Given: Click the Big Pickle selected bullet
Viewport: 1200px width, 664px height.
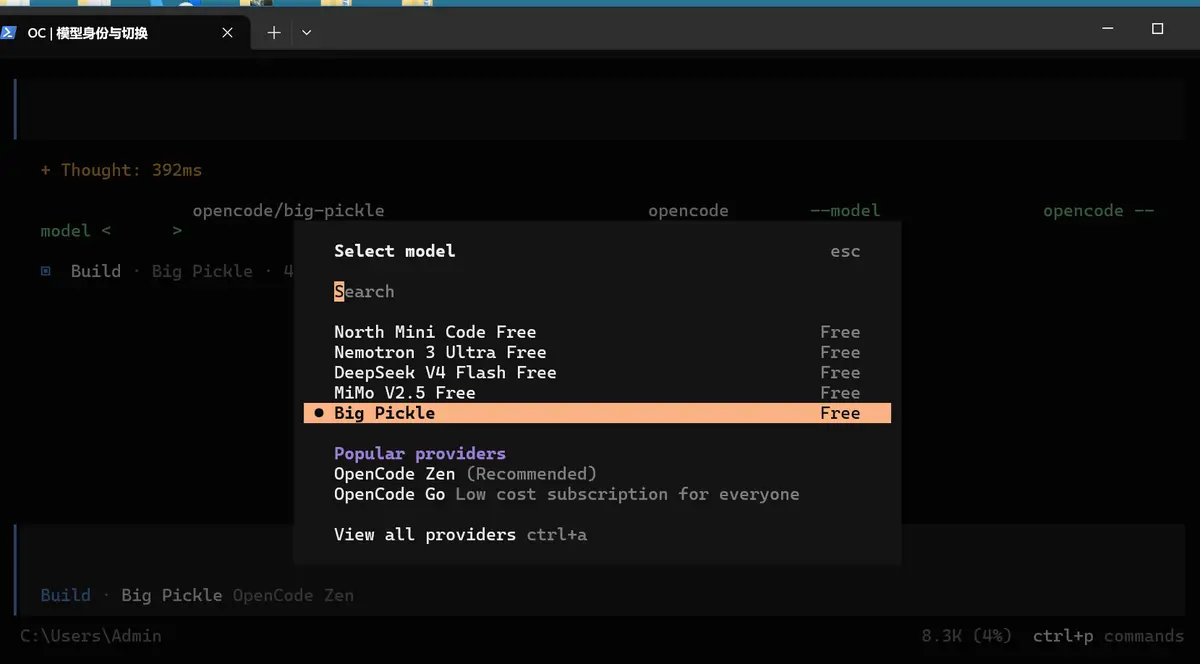Looking at the screenshot, I should pos(319,413).
